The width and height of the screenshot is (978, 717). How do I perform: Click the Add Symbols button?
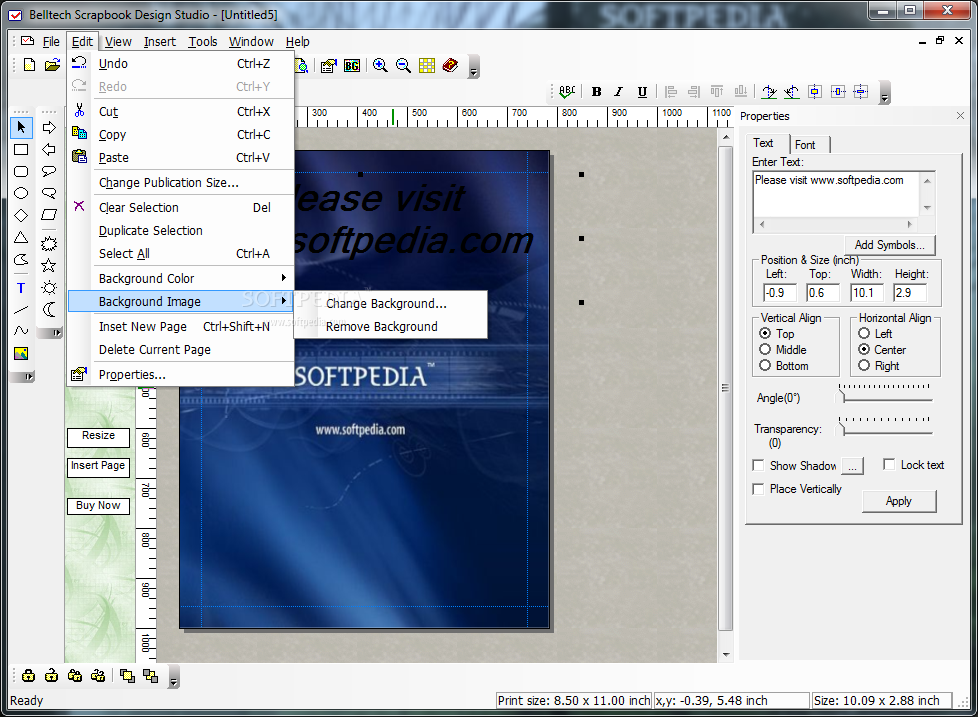tap(889, 245)
